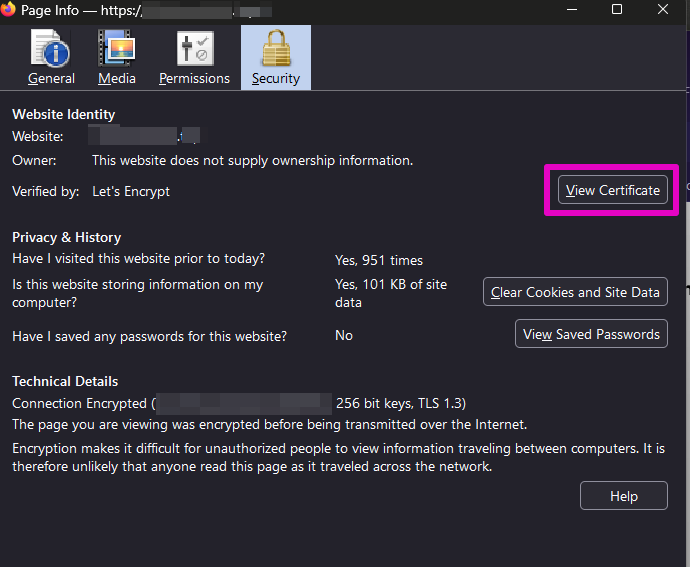690x567 pixels.
Task: Click the "Privacy & History" heading
Action: 66,237
